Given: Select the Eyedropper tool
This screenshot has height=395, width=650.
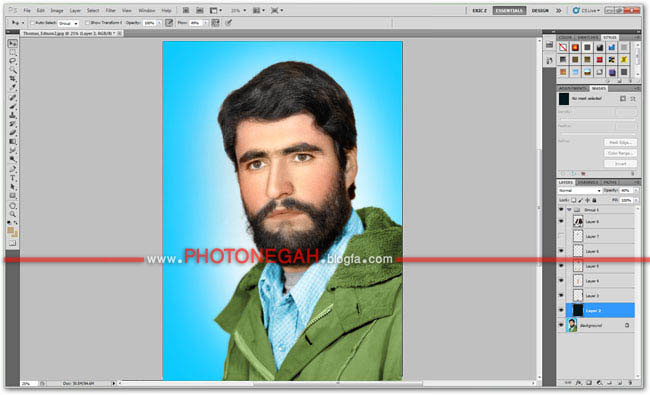Looking at the screenshot, I should pos(13,87).
